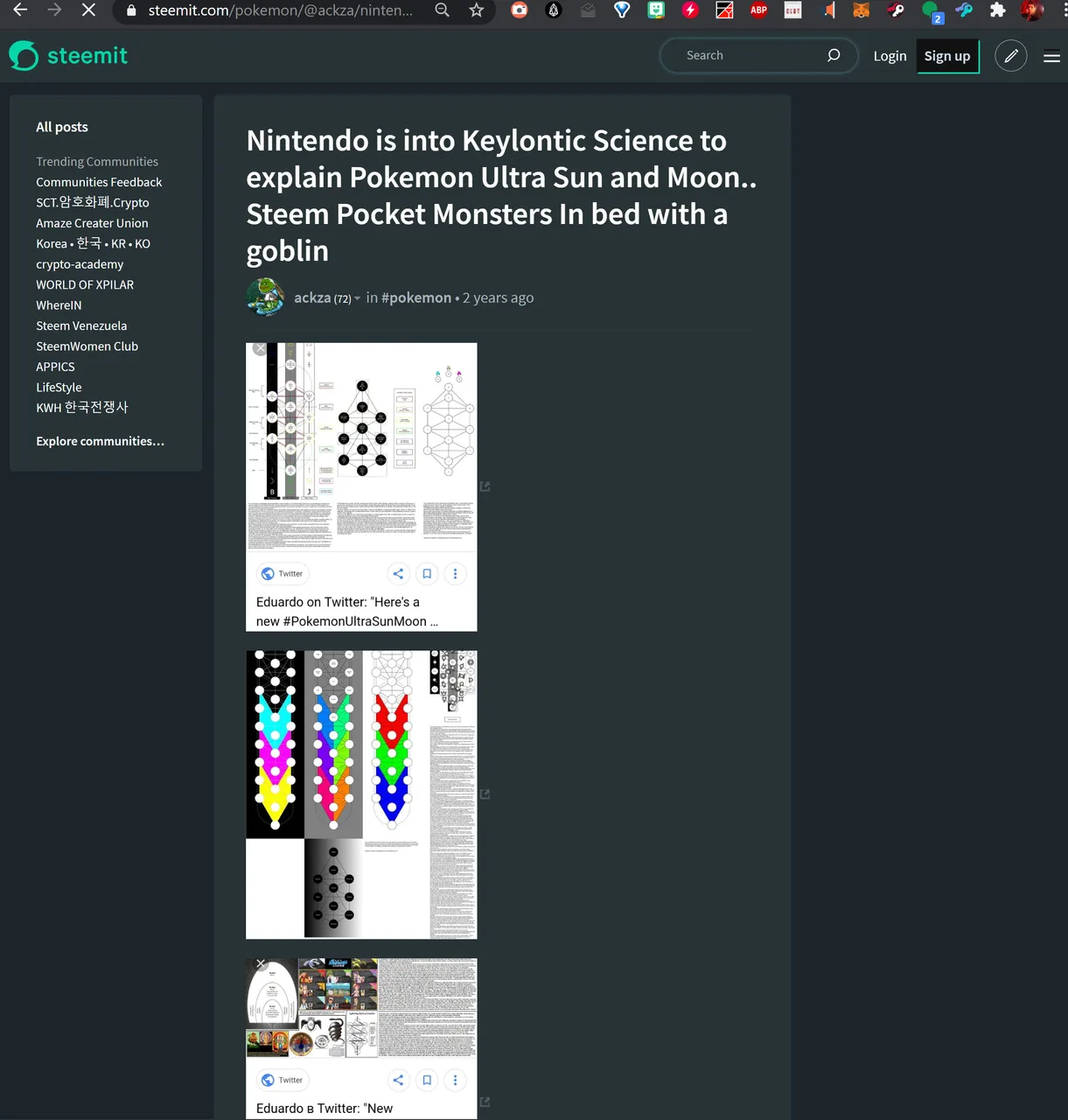Go back to the previous browser page
This screenshot has width=1068, height=1120.
20,10
